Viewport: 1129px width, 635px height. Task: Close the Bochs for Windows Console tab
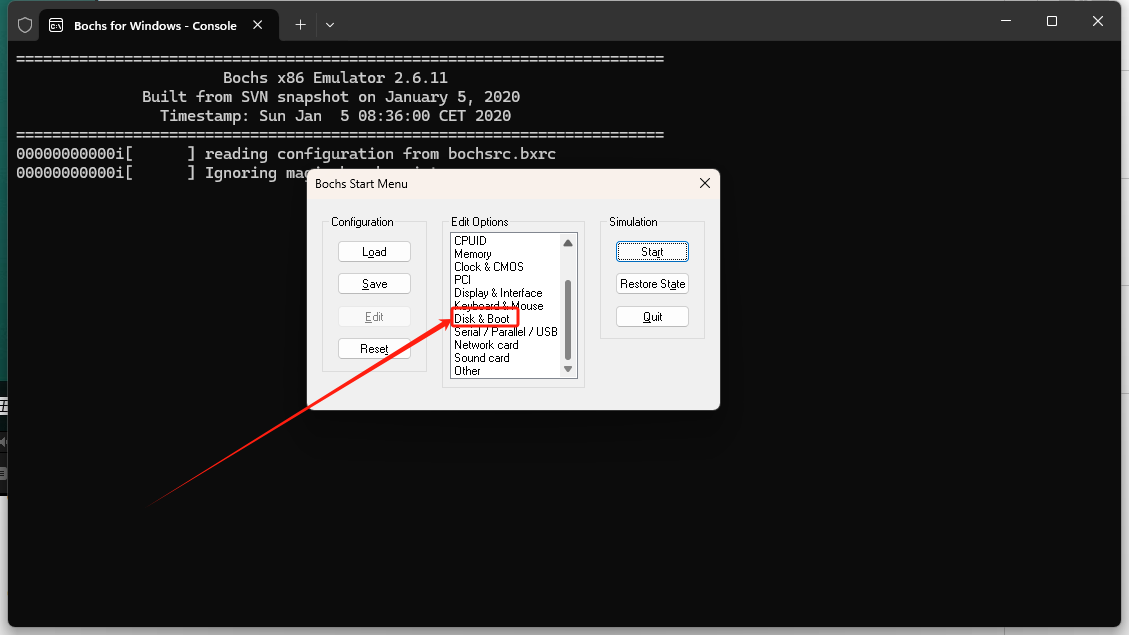258,25
